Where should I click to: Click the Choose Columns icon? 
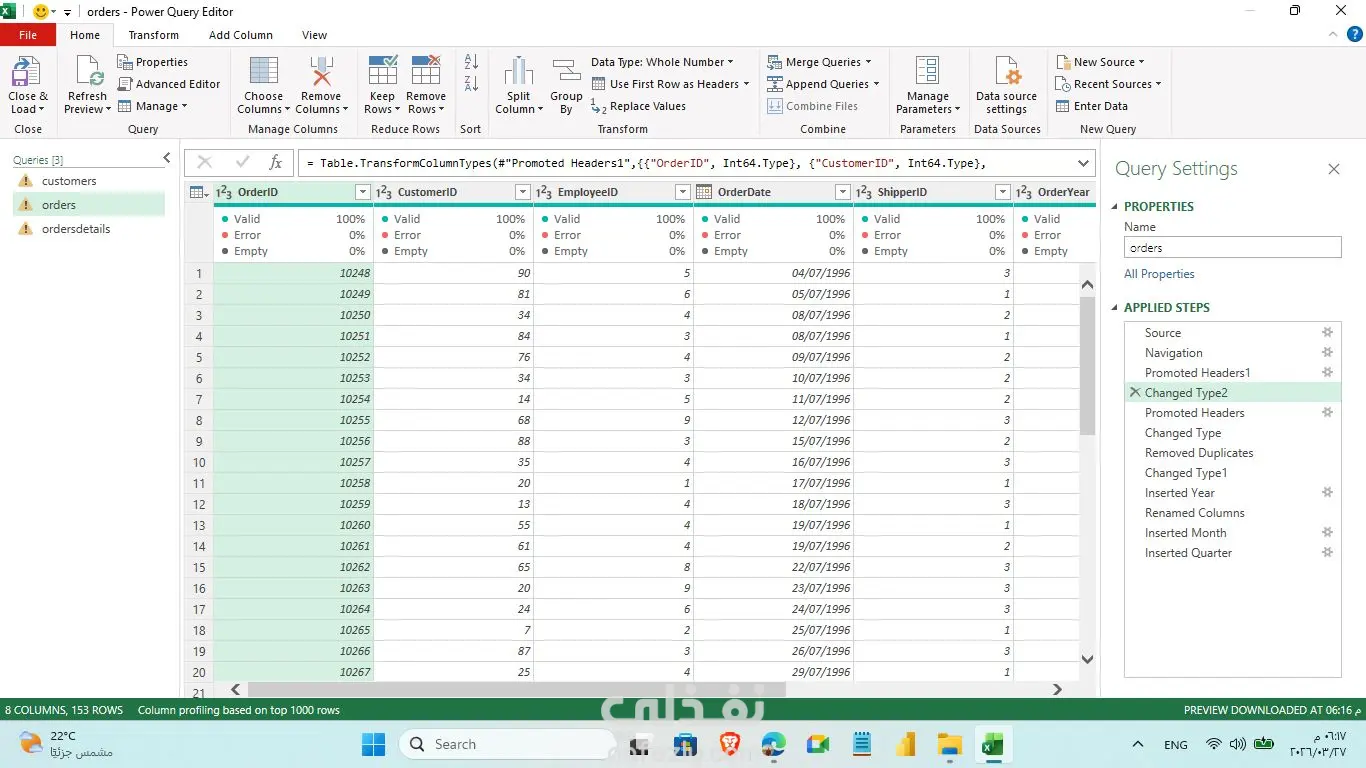(x=263, y=72)
